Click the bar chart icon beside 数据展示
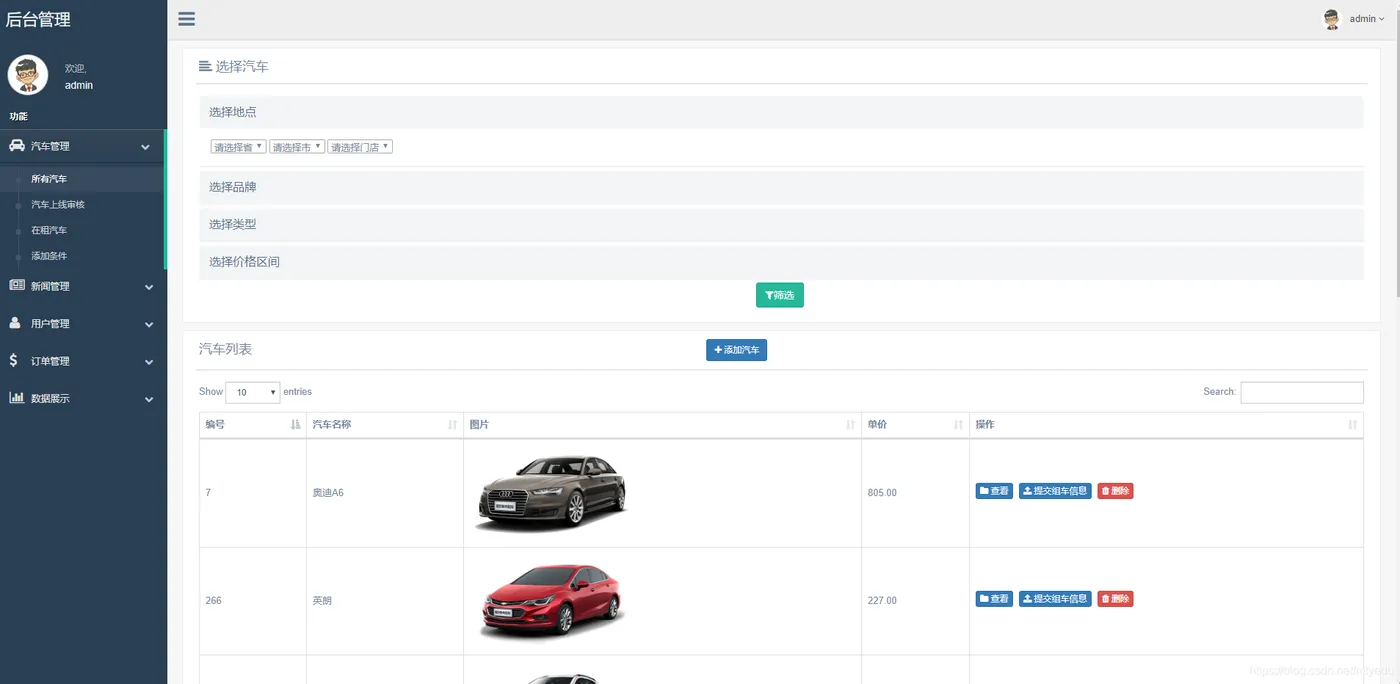1400x684 pixels. click(x=17, y=398)
